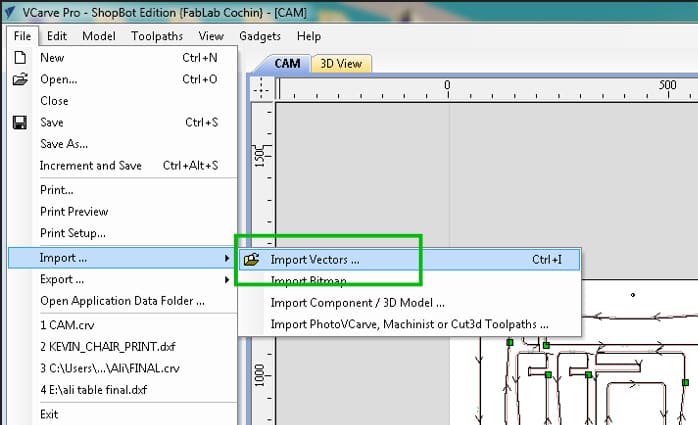The height and width of the screenshot is (425, 698).
Task: Select Save in the File menu
Action: 122,122
